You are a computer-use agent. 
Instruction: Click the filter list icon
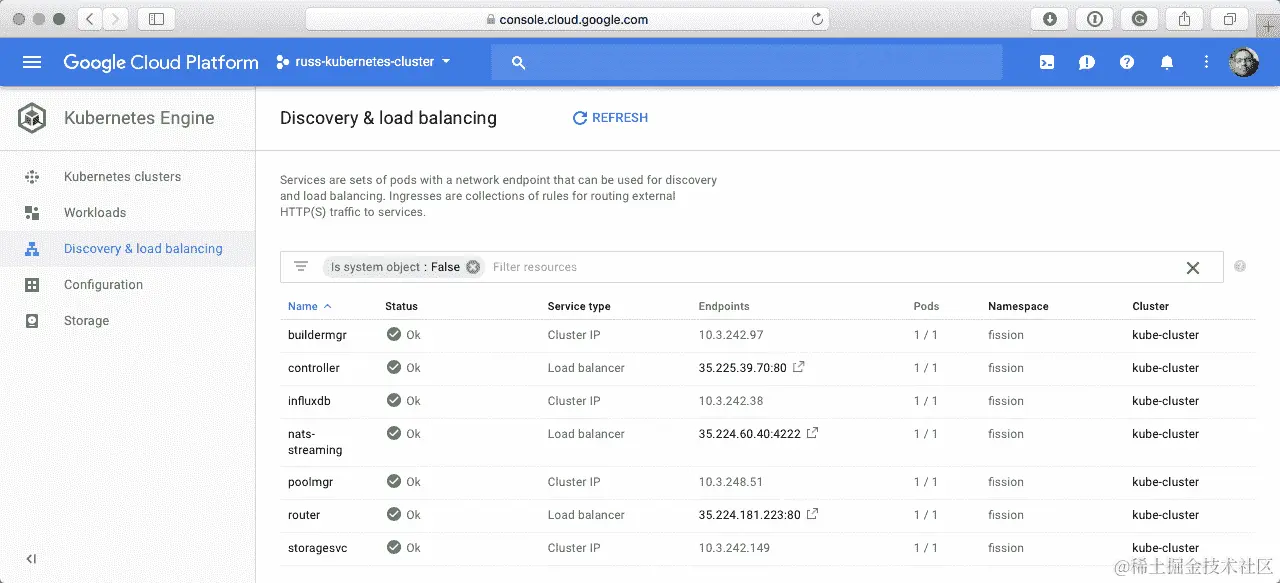pos(301,267)
